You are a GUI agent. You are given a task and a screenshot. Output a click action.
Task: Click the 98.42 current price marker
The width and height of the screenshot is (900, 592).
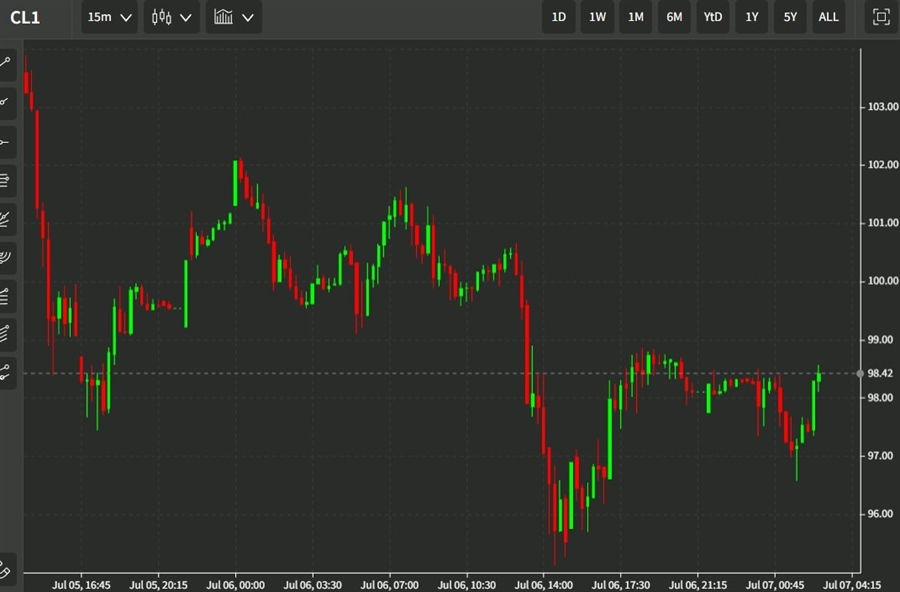click(880, 373)
